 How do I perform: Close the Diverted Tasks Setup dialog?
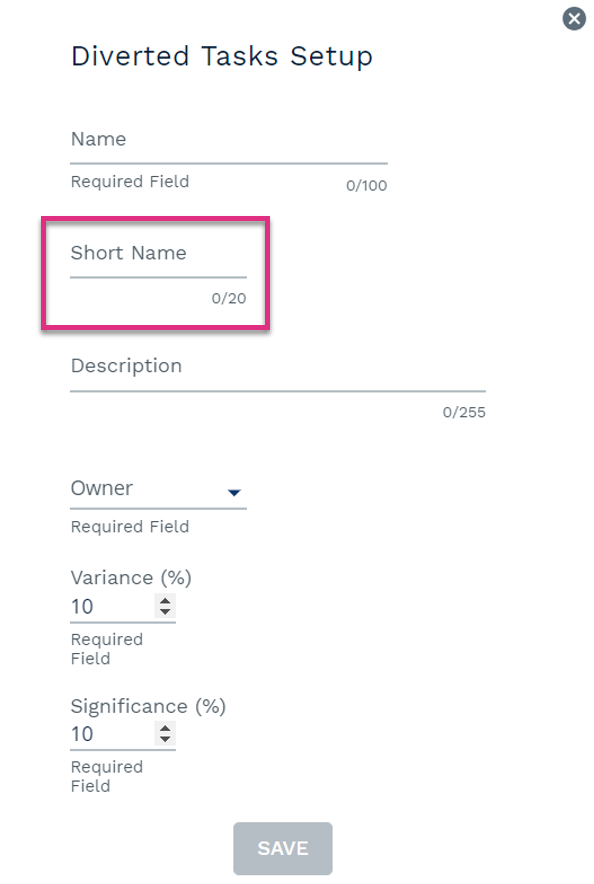tap(574, 19)
